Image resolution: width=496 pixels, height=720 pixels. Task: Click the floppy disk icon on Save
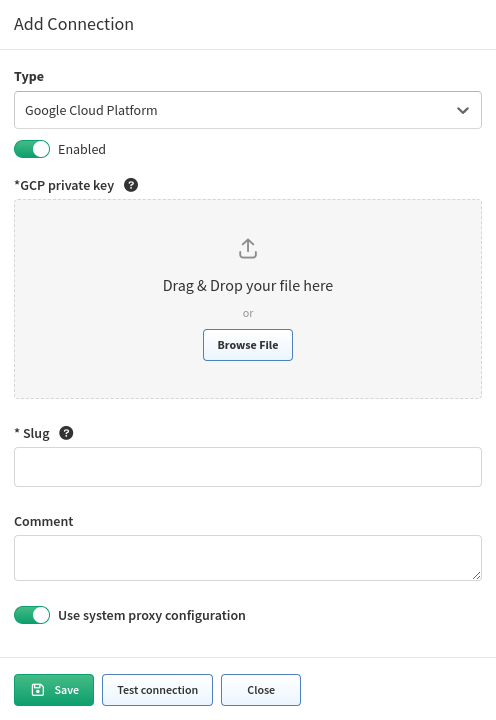click(38, 690)
